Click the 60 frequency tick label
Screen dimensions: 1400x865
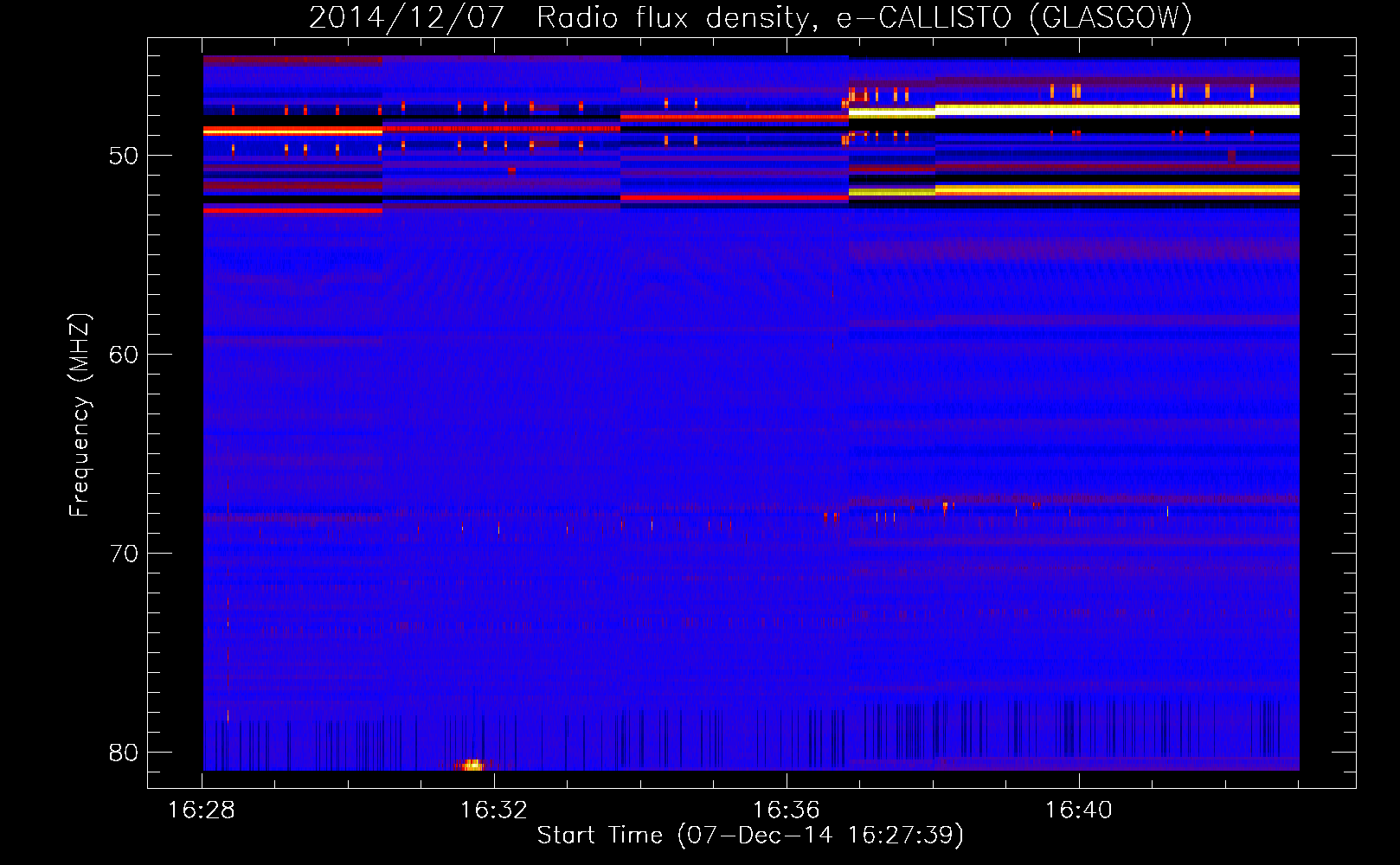(124, 355)
